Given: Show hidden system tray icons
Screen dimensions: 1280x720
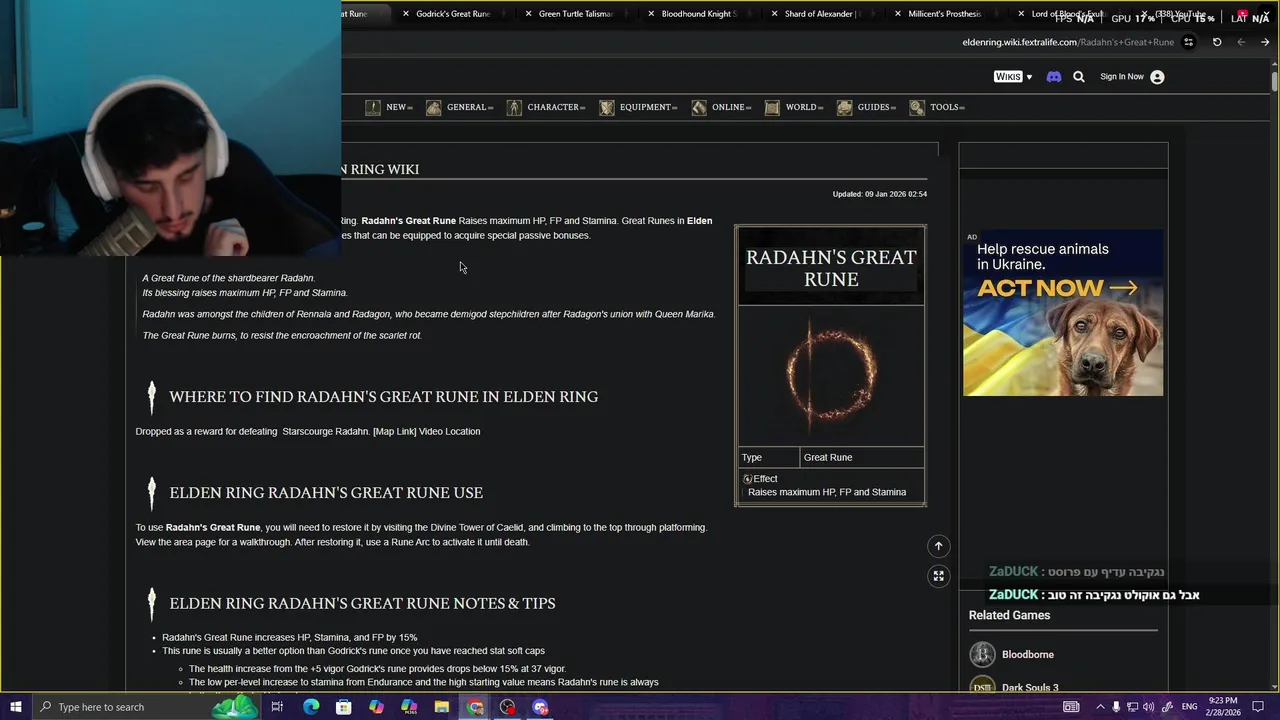Looking at the screenshot, I should coord(1100,707).
